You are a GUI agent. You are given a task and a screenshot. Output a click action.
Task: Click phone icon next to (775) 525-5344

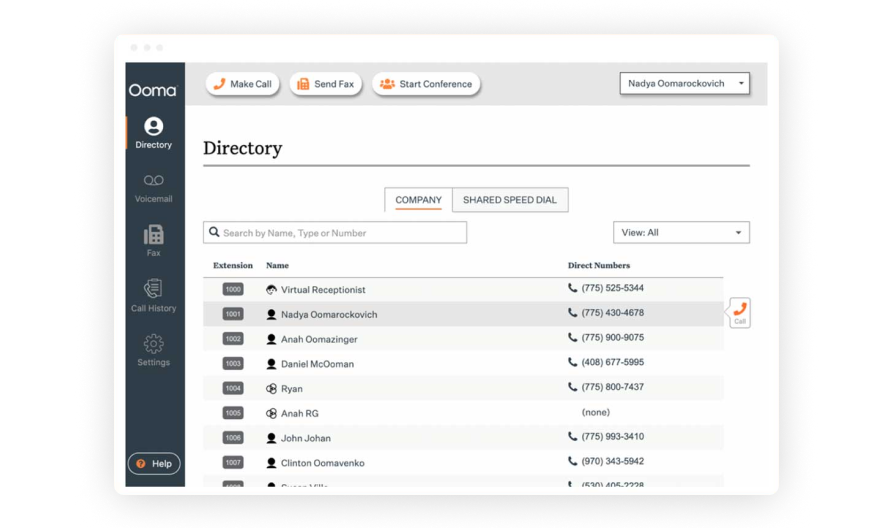(573, 288)
